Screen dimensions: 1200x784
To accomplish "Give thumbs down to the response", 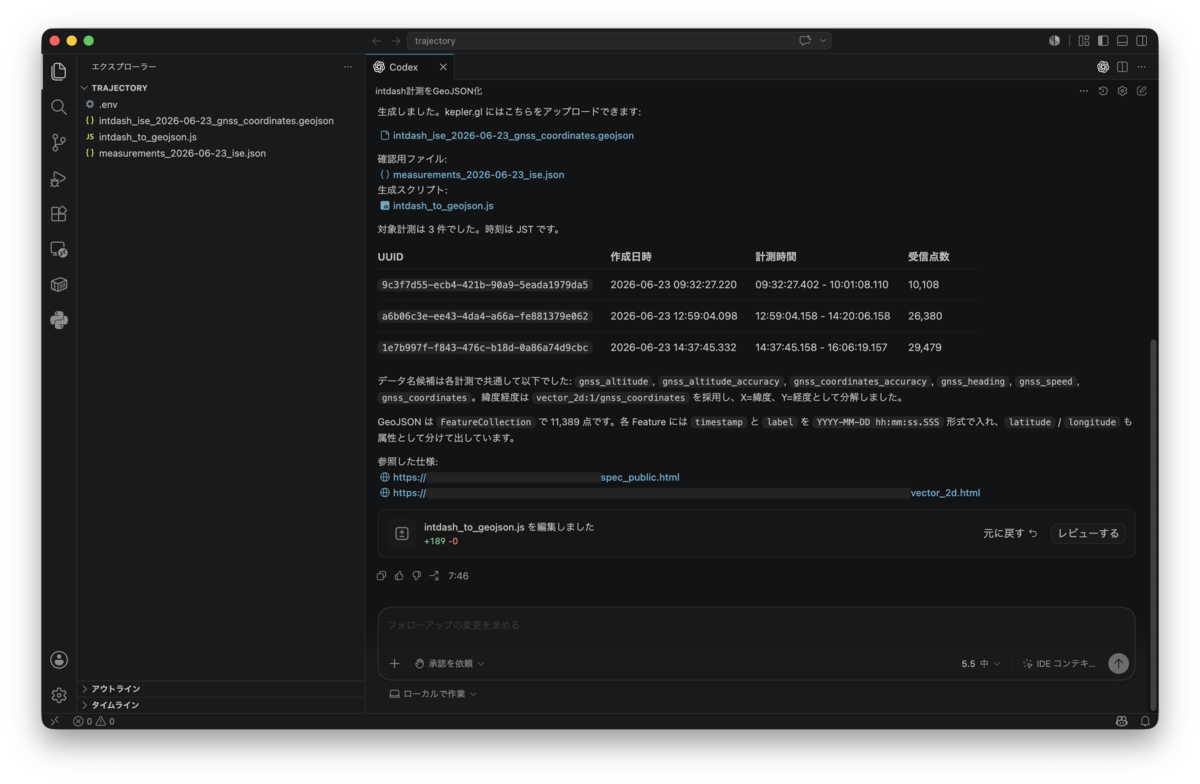I will point(417,576).
